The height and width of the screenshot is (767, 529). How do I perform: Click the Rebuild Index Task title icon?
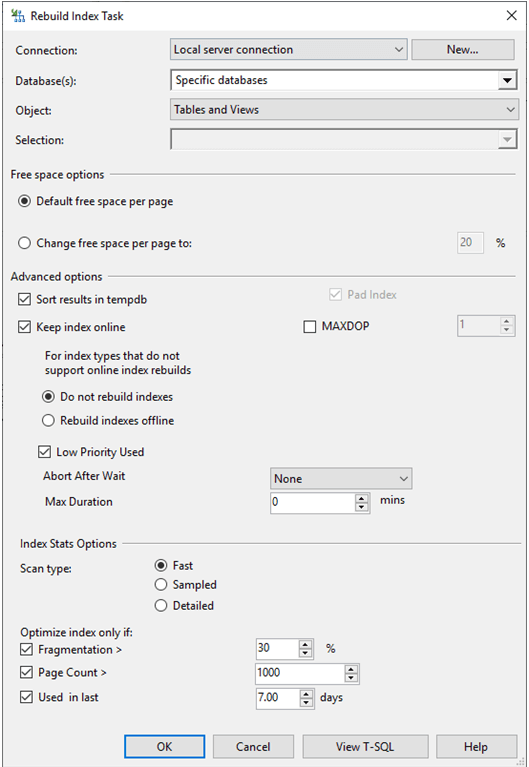(18, 16)
